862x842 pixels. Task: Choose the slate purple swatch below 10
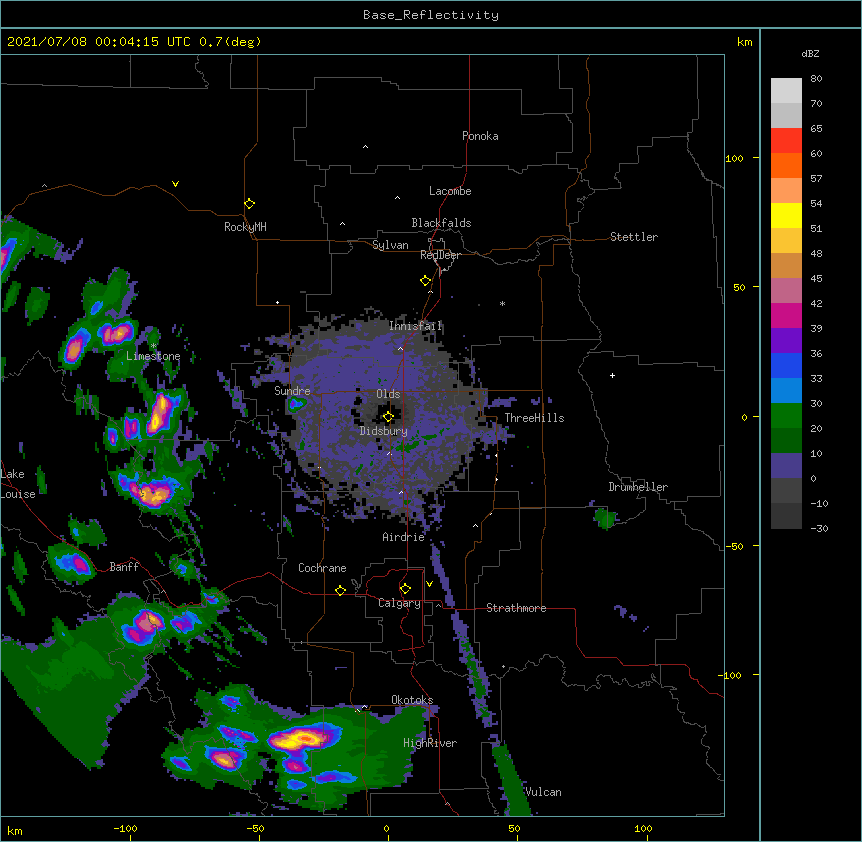(x=786, y=466)
